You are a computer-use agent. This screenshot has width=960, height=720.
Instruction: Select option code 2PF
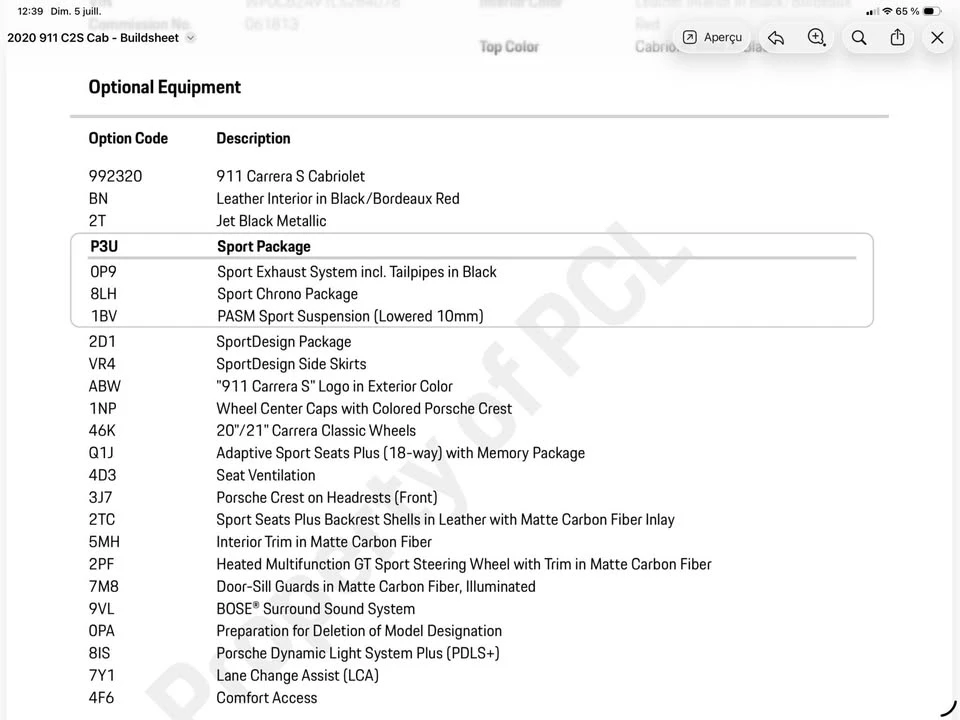[x=101, y=564]
